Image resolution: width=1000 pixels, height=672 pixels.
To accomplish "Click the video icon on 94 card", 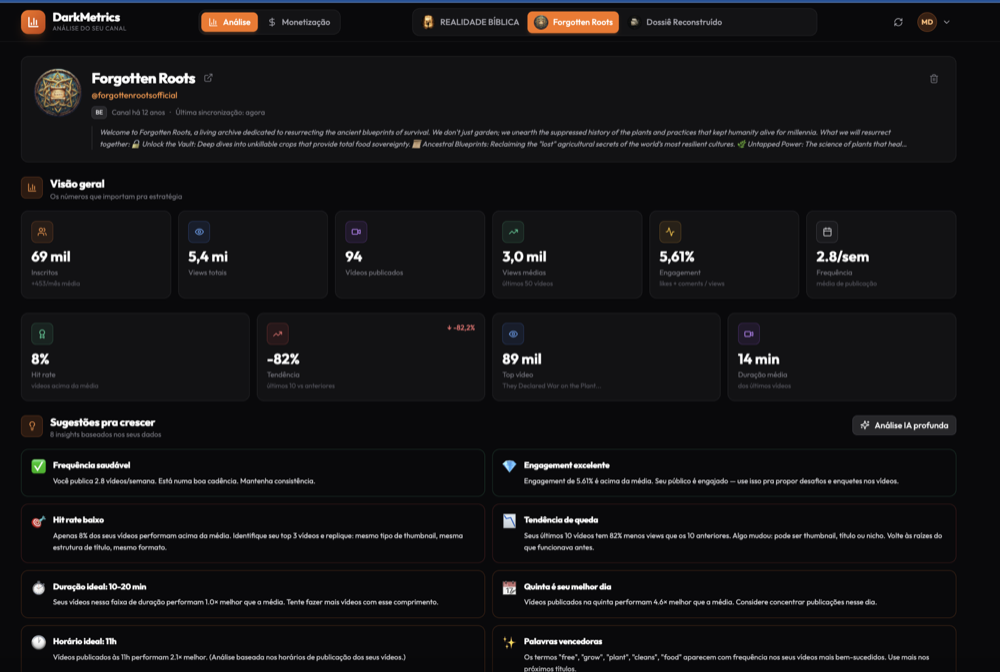I will click(x=356, y=232).
